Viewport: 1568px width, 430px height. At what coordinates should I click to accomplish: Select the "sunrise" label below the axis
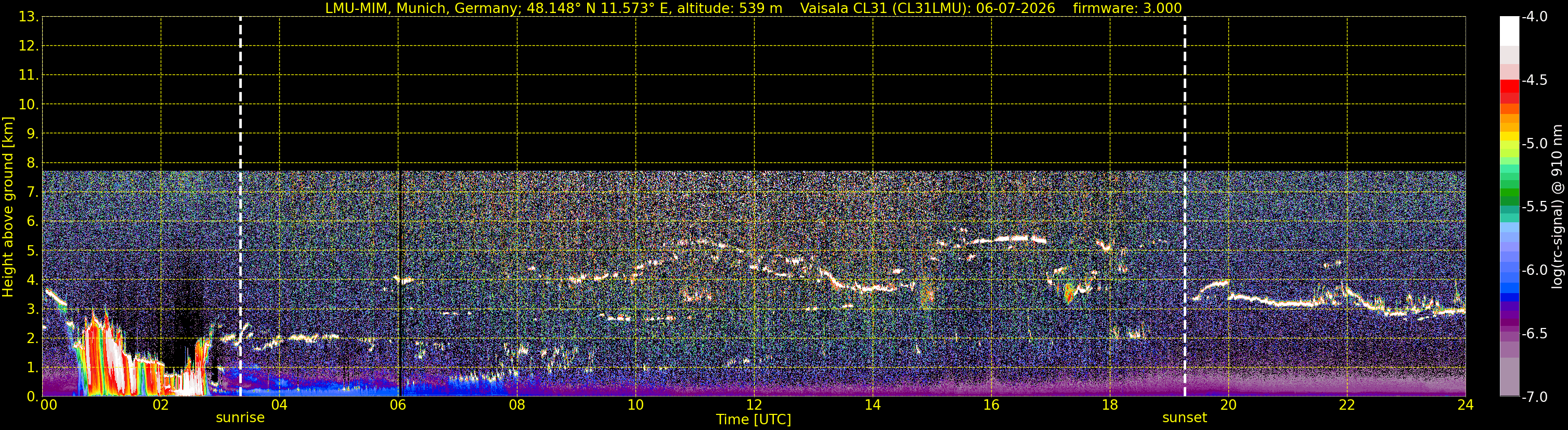(240, 418)
